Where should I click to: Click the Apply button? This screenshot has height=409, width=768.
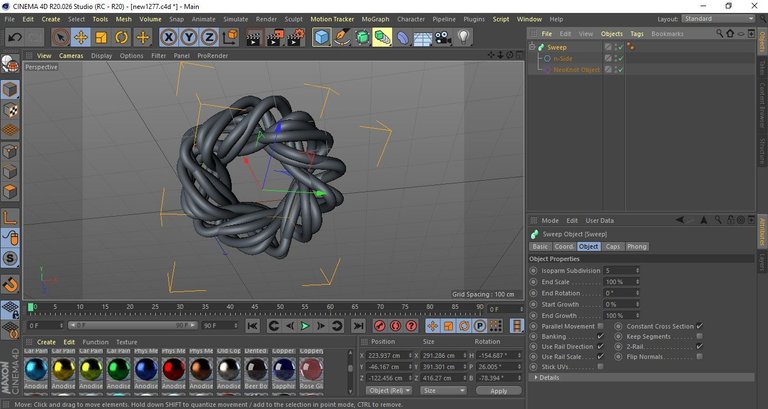click(499, 391)
